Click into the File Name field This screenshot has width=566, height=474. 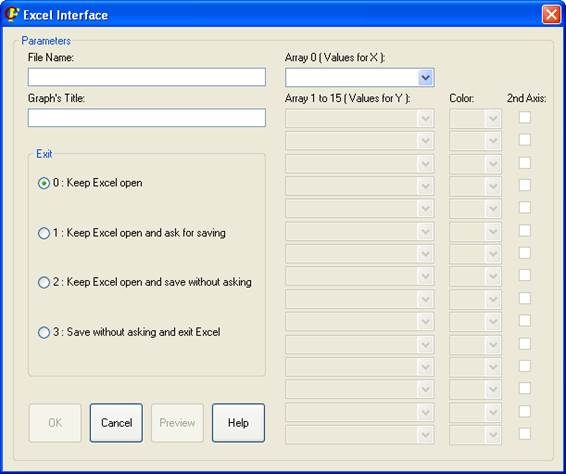(147, 77)
